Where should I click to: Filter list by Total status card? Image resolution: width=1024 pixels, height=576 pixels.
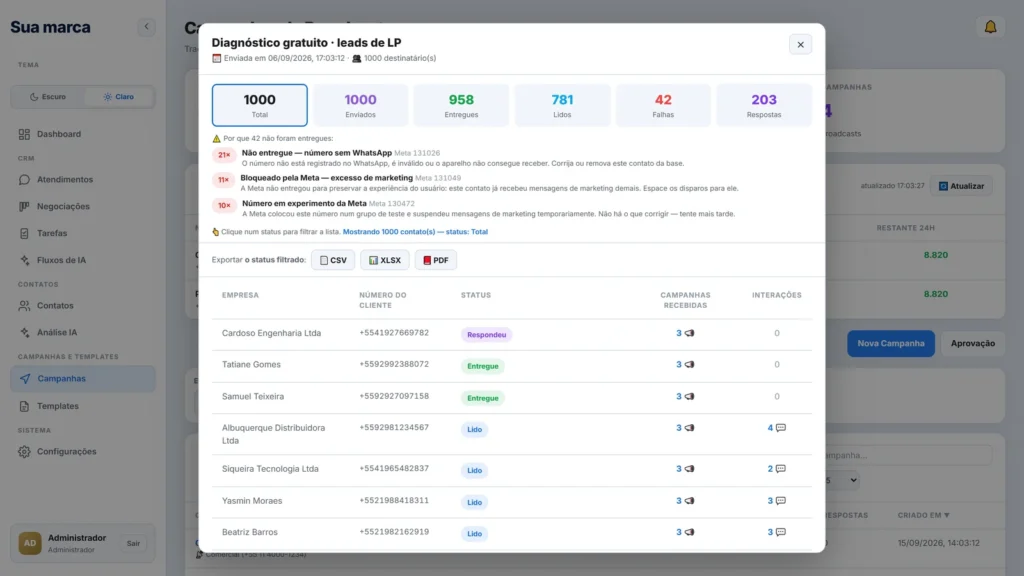(x=259, y=105)
